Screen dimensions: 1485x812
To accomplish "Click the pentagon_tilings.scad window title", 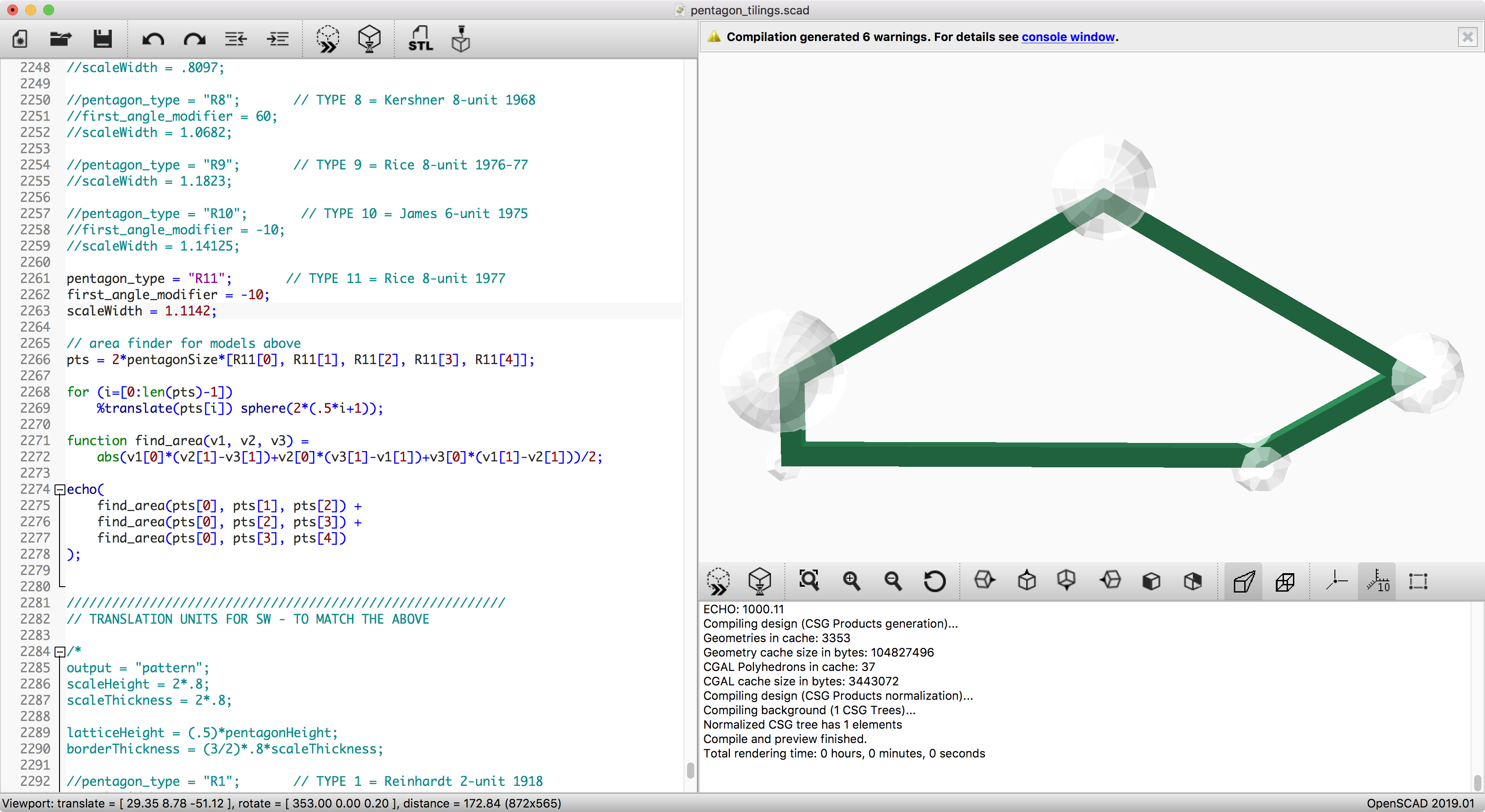I will [749, 10].
